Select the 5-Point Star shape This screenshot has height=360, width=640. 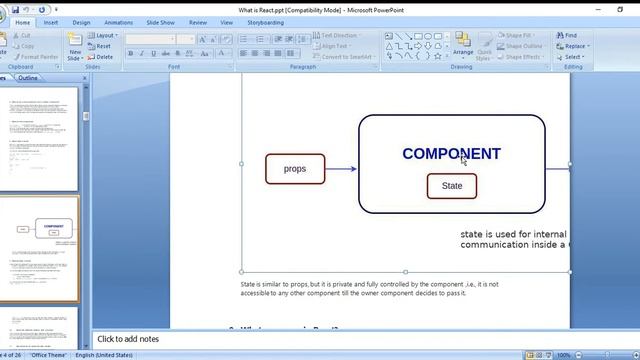pyautogui.click(x=438, y=56)
